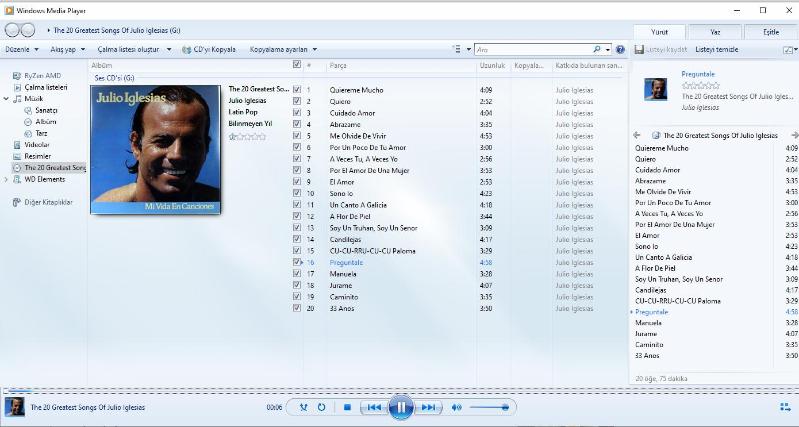Screen dimensions: 799x427
Task: Mute the sound with speaker icon
Action: pyautogui.click(x=456, y=407)
